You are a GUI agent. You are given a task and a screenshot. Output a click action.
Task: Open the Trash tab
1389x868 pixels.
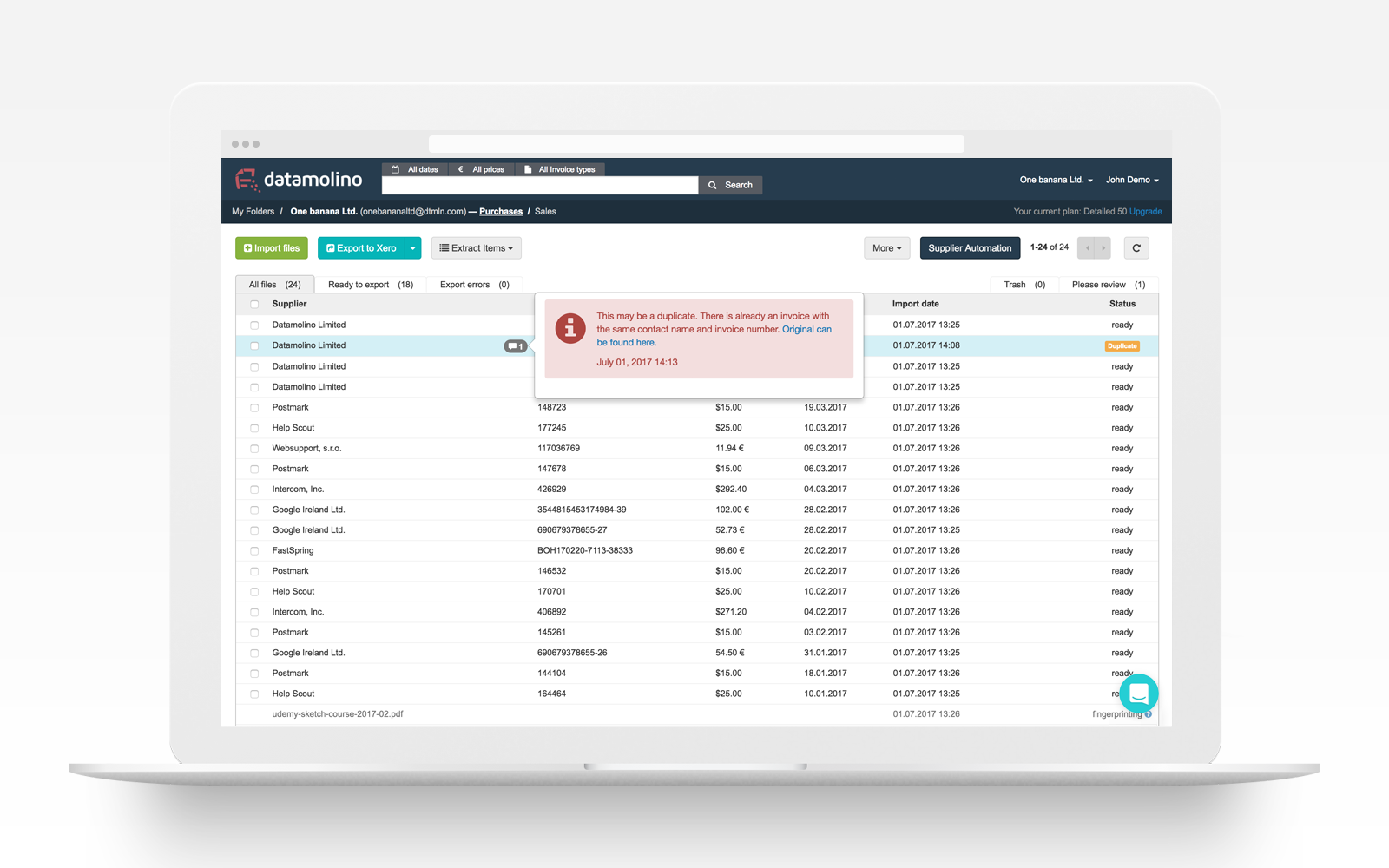coord(1024,285)
